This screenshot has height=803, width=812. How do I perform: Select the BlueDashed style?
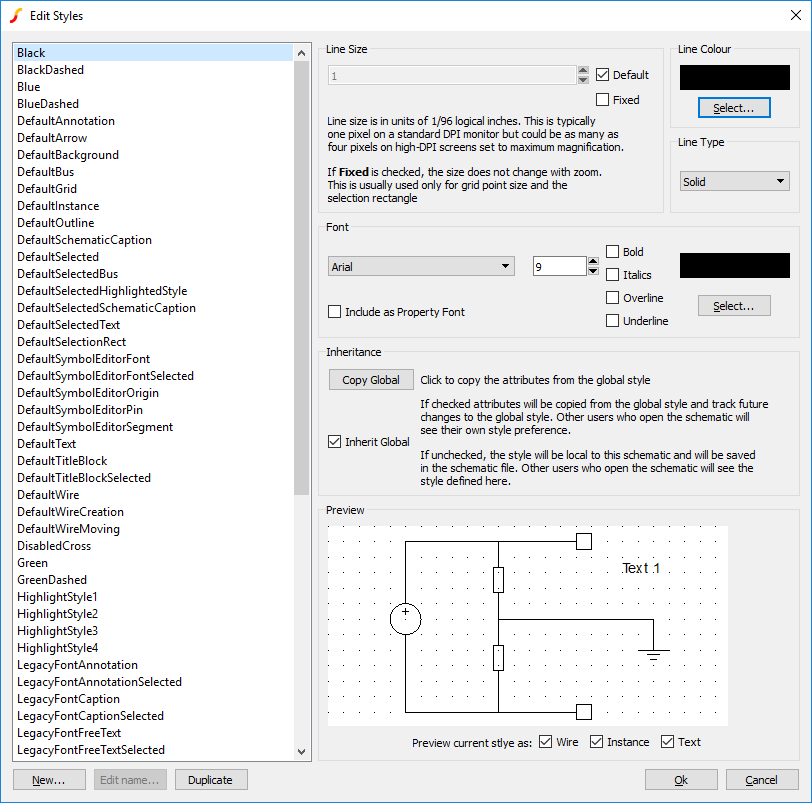coord(48,103)
